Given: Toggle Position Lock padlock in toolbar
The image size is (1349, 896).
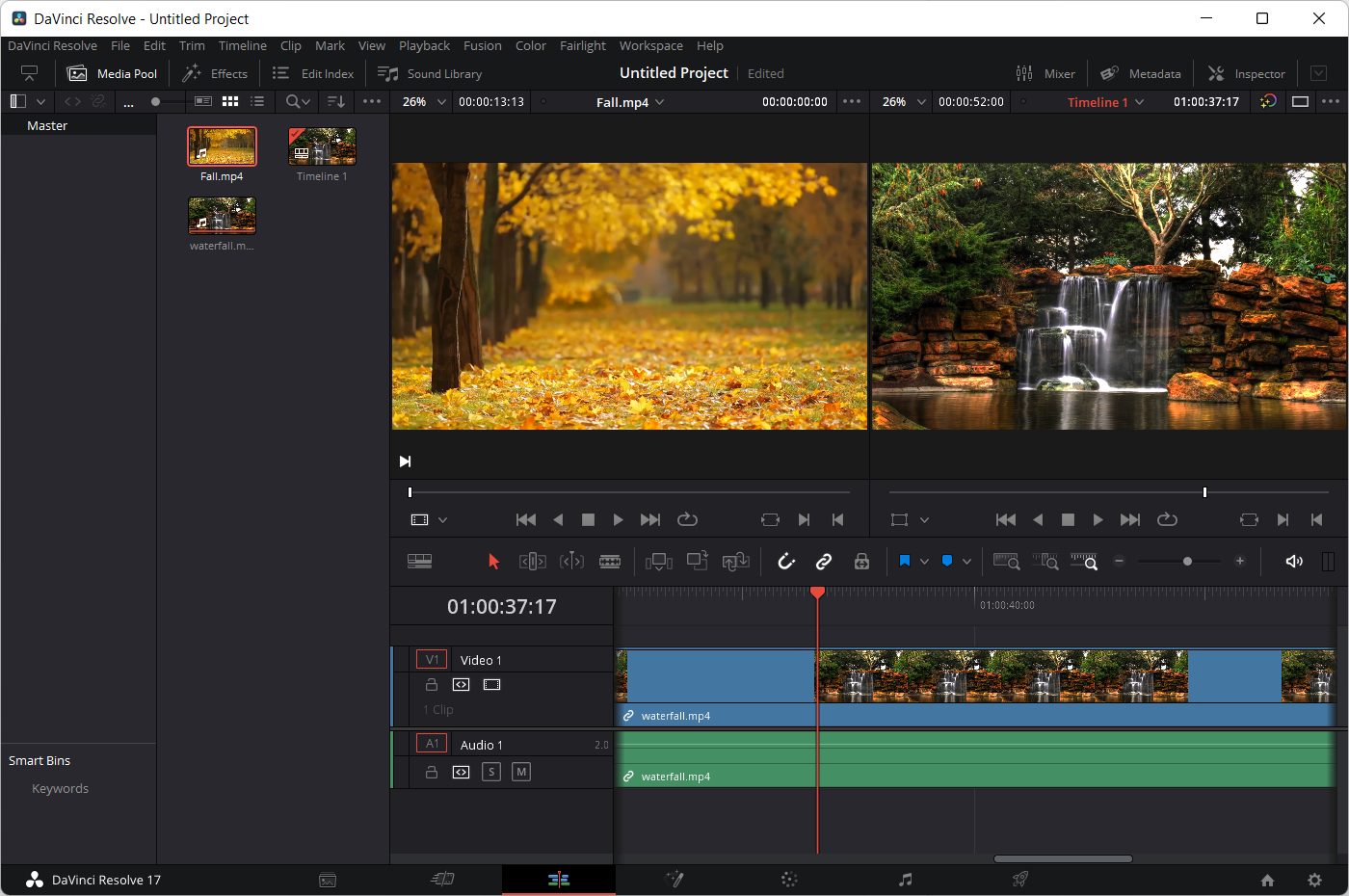Looking at the screenshot, I should (861, 562).
